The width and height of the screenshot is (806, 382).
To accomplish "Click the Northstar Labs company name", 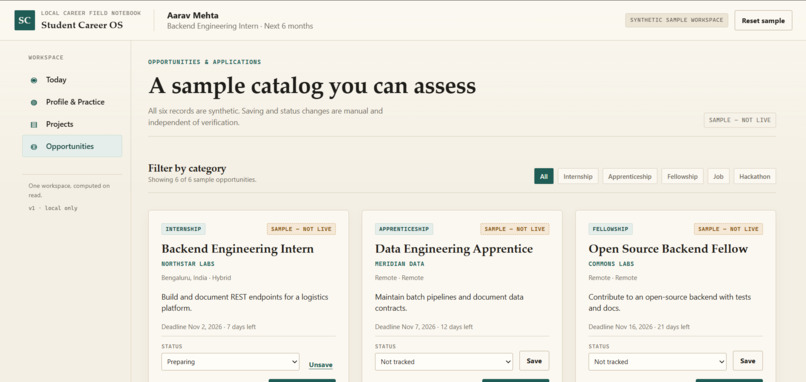I will pos(188,264).
